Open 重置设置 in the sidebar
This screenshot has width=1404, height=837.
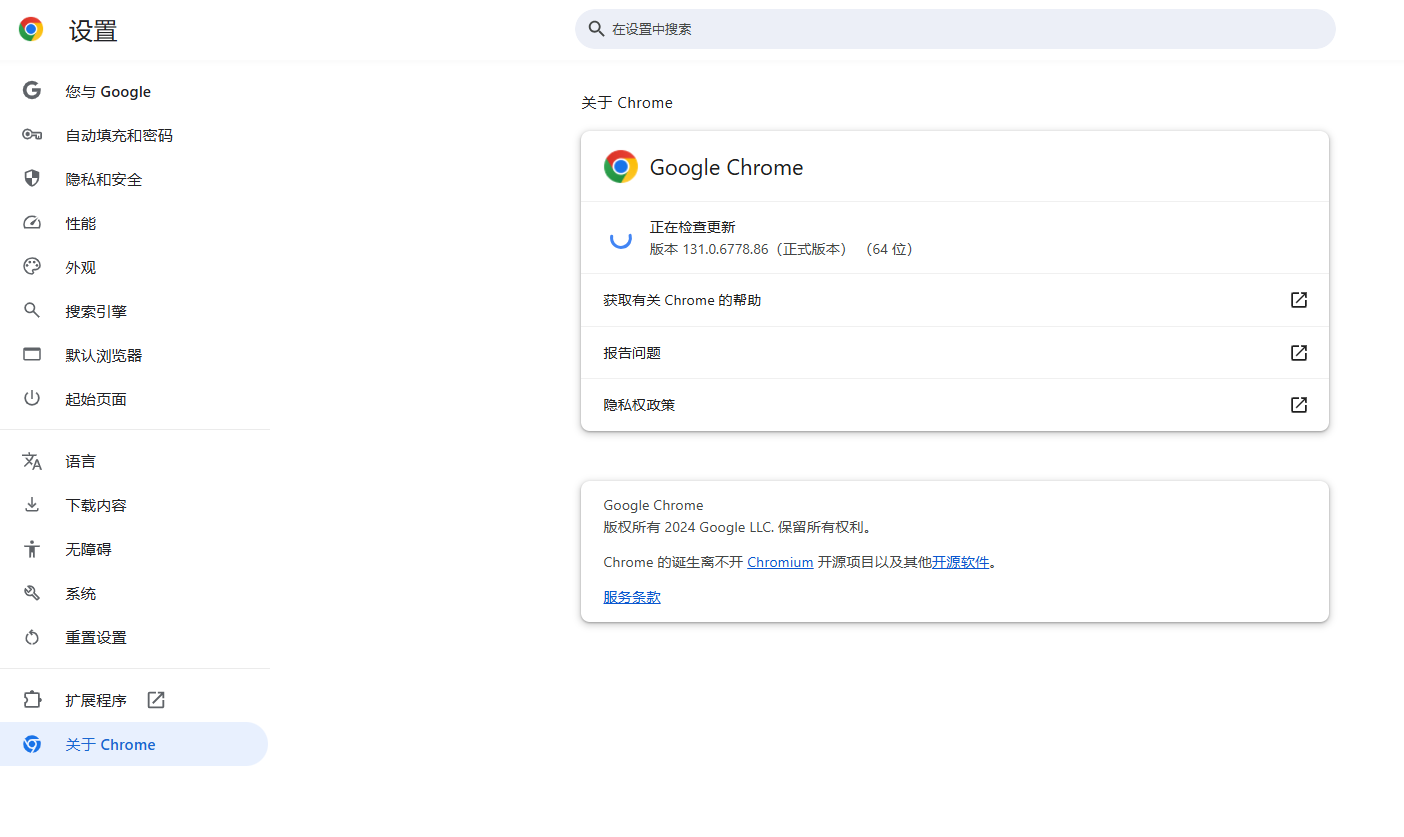(134, 637)
